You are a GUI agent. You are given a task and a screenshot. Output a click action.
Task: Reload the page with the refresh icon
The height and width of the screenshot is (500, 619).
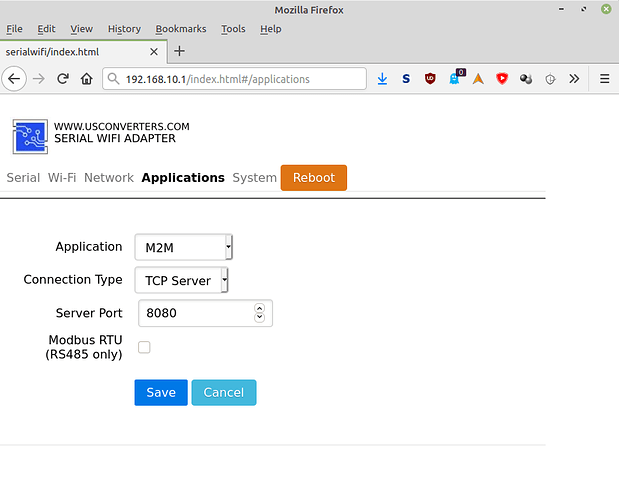tap(63, 79)
